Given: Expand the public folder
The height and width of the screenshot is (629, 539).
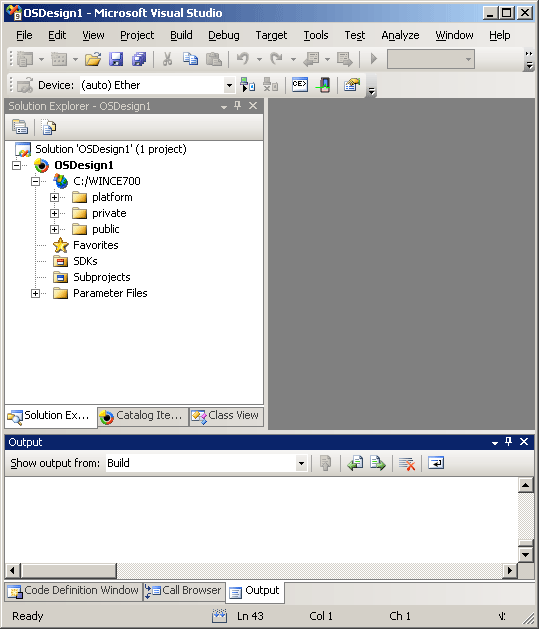Looking at the screenshot, I should 55,229.
